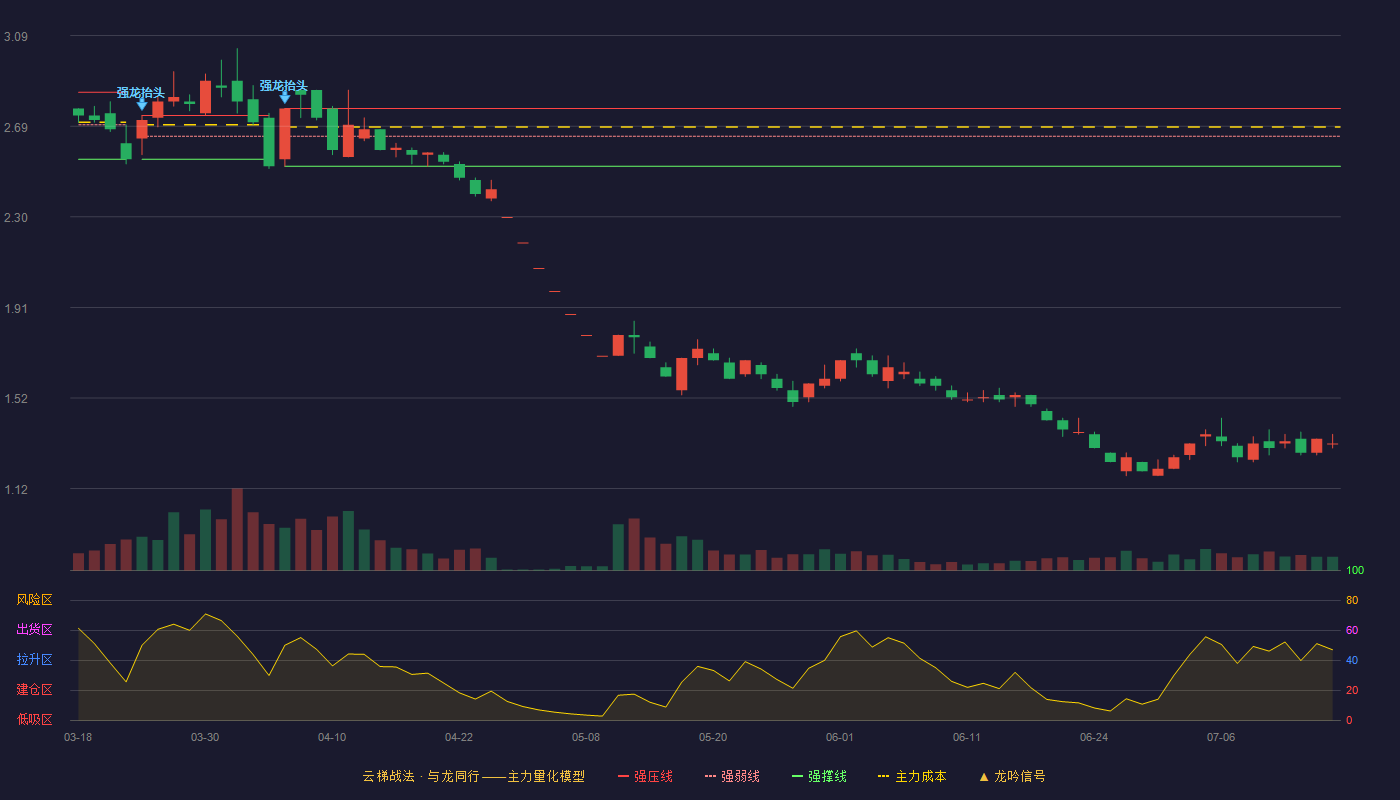
Task: Click the first 强龙抬头 arrow marker
Action: point(142,104)
